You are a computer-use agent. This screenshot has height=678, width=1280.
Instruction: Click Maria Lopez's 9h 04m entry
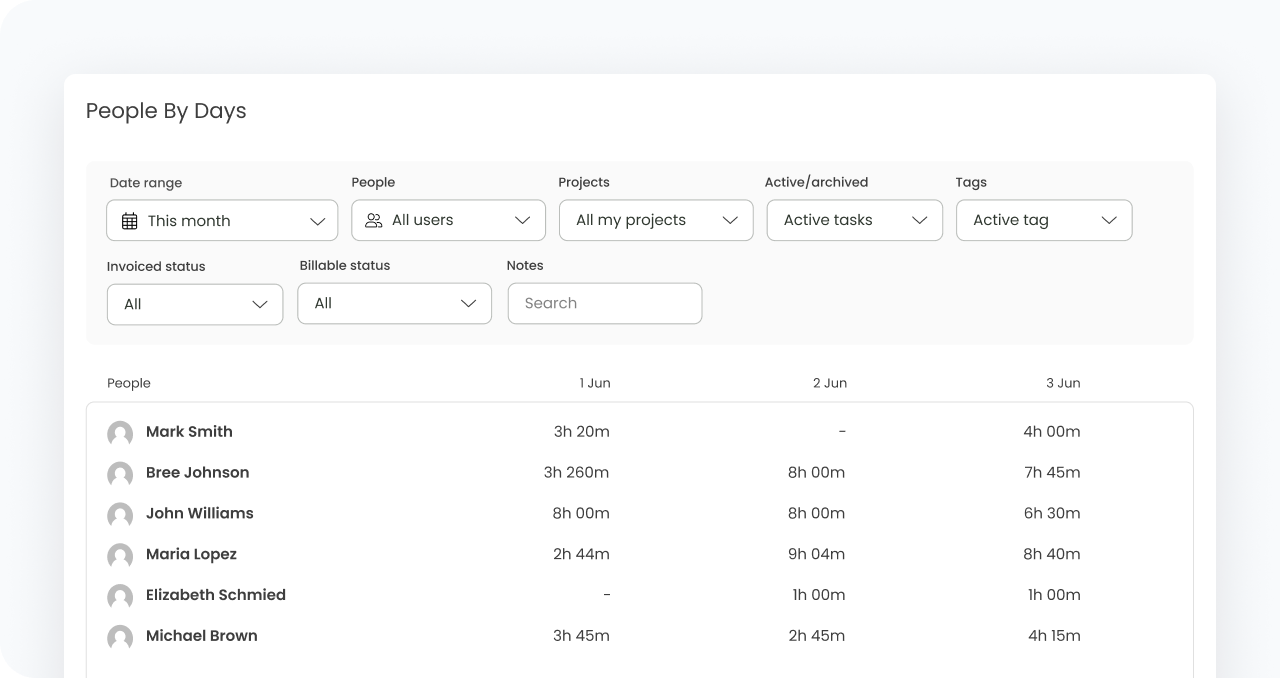click(x=816, y=554)
